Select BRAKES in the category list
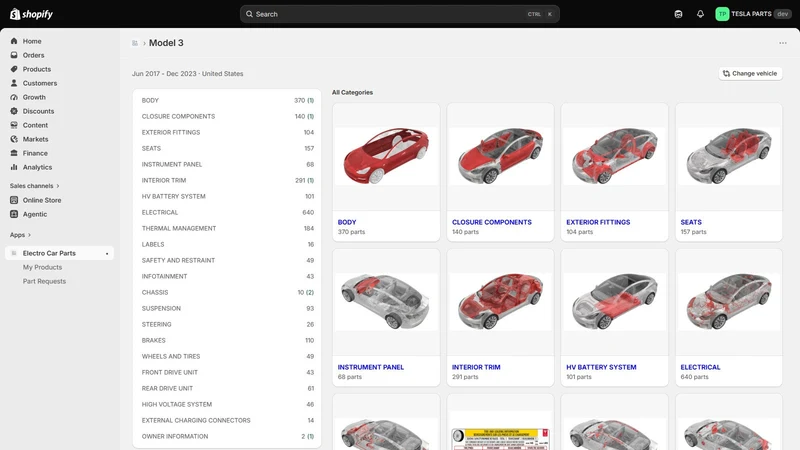 point(228,340)
